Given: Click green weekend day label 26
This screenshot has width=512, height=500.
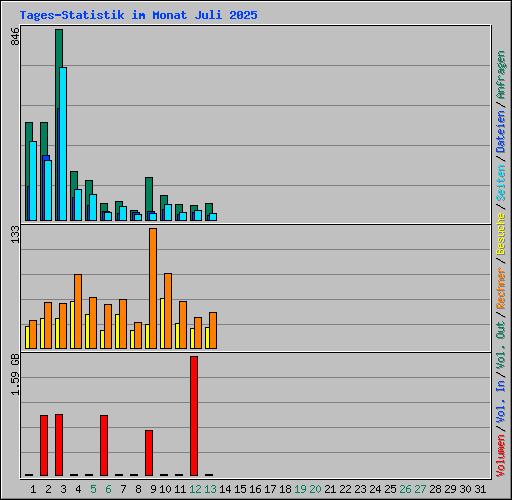Looking at the screenshot, I should (405, 489).
